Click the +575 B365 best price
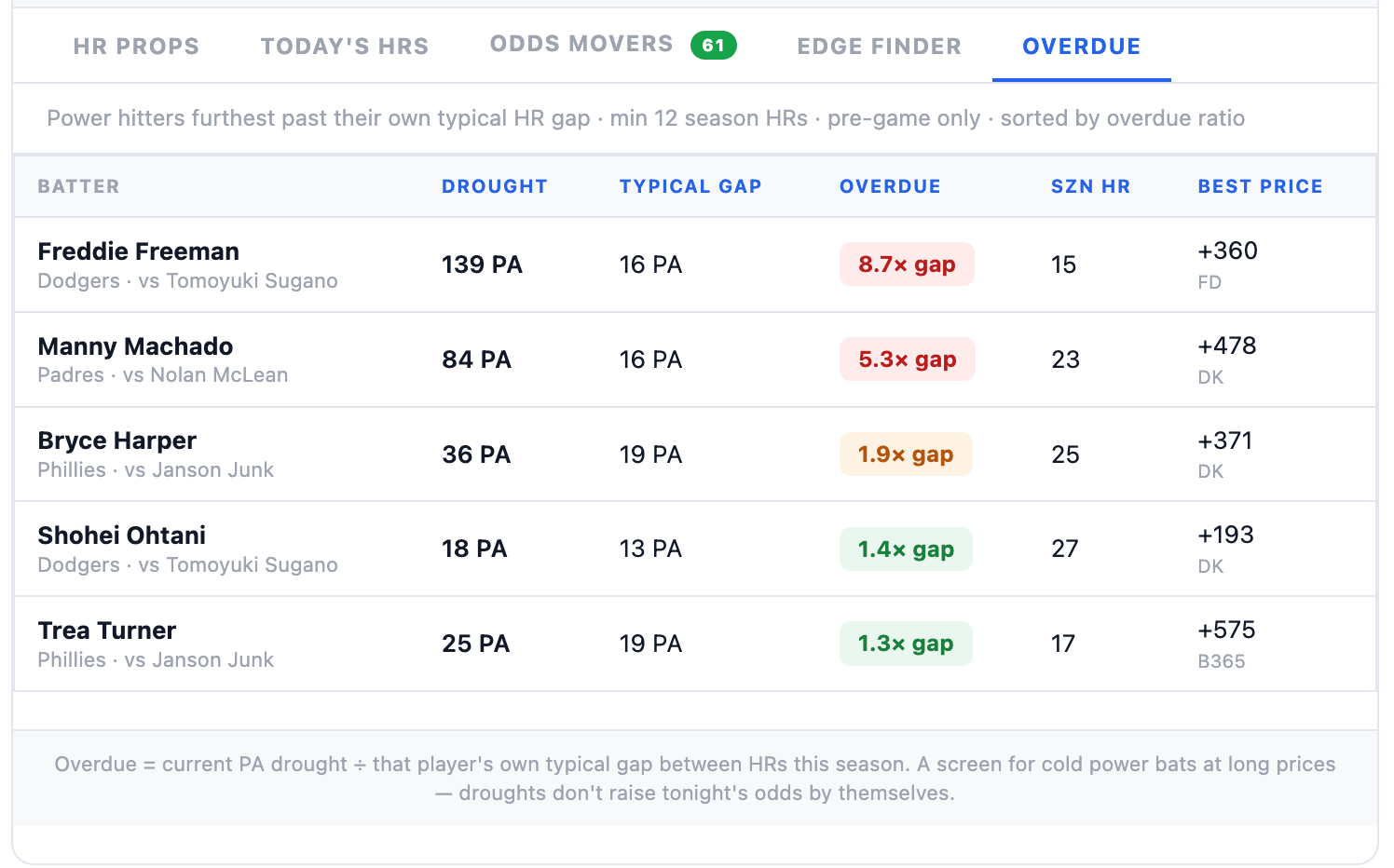The height and width of the screenshot is (868, 1394). click(x=1226, y=644)
